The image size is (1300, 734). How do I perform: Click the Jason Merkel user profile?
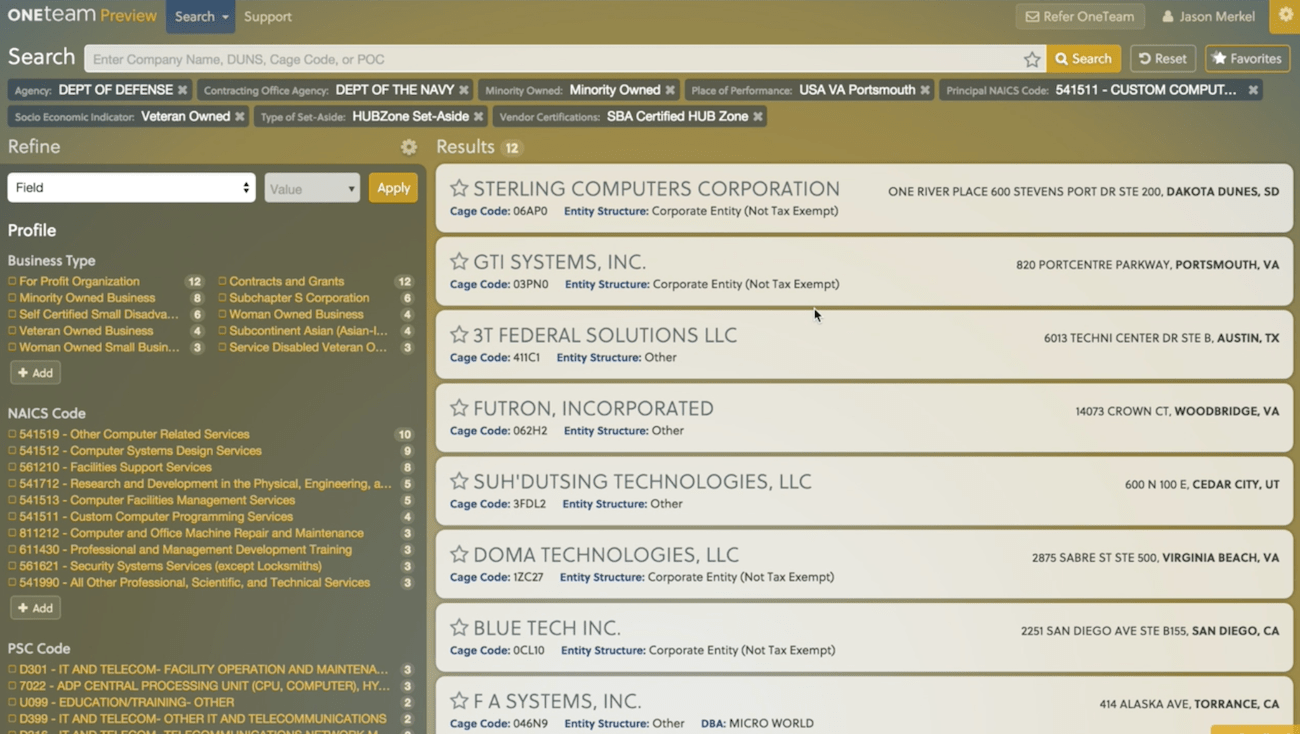[x=1208, y=16]
